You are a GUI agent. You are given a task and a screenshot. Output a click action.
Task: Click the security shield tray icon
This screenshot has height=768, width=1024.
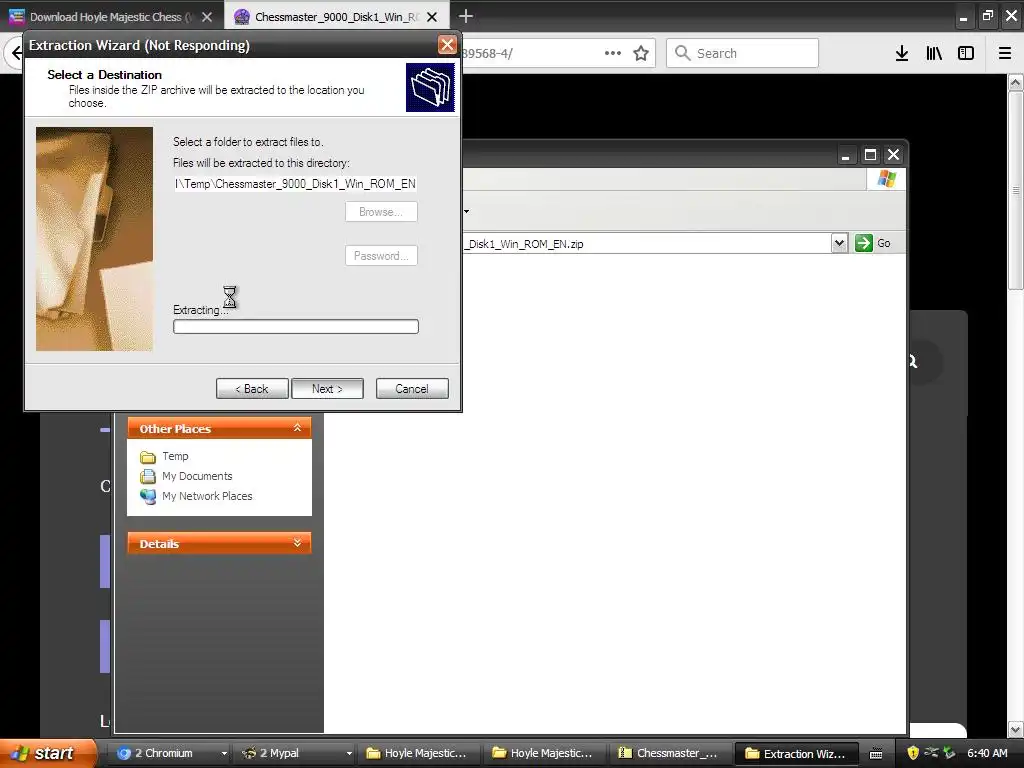(x=913, y=753)
